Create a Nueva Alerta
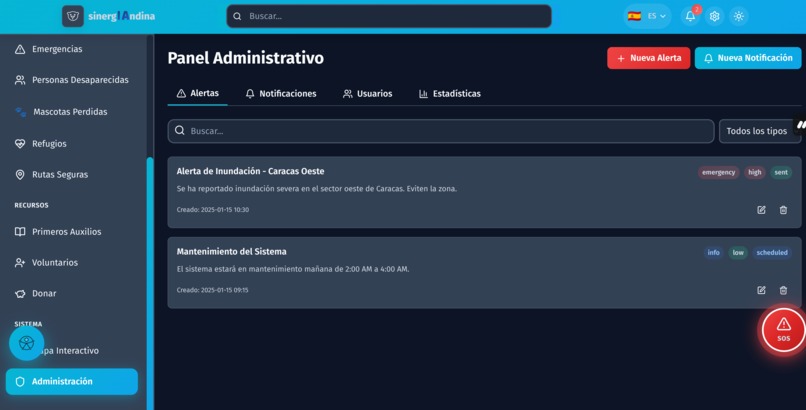The height and width of the screenshot is (410, 806). pos(649,58)
